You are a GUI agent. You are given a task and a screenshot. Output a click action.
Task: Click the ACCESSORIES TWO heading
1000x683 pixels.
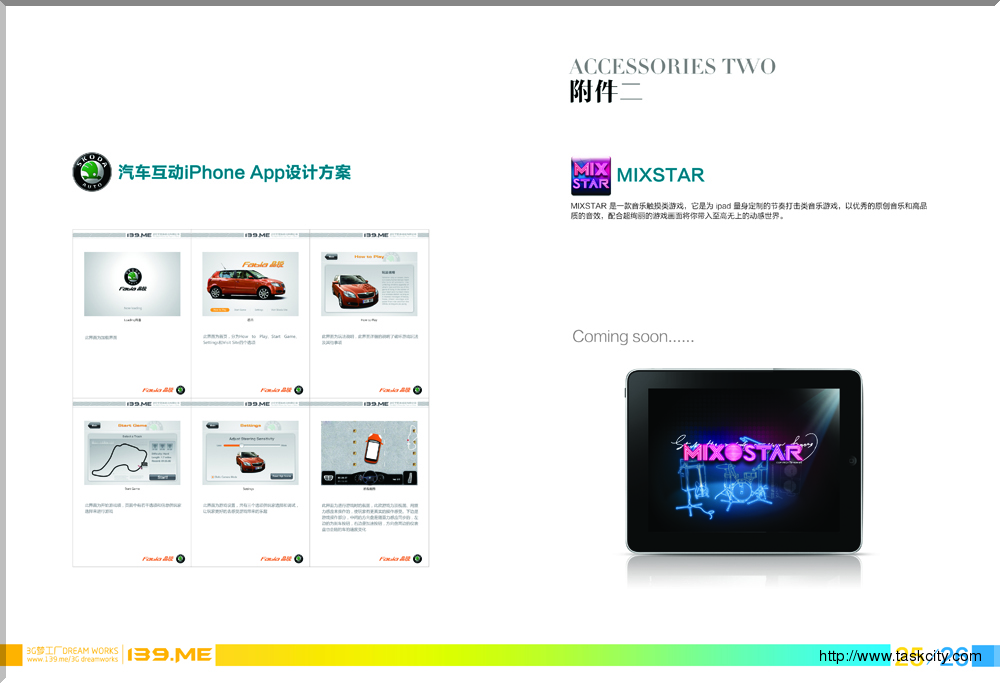click(x=672, y=66)
